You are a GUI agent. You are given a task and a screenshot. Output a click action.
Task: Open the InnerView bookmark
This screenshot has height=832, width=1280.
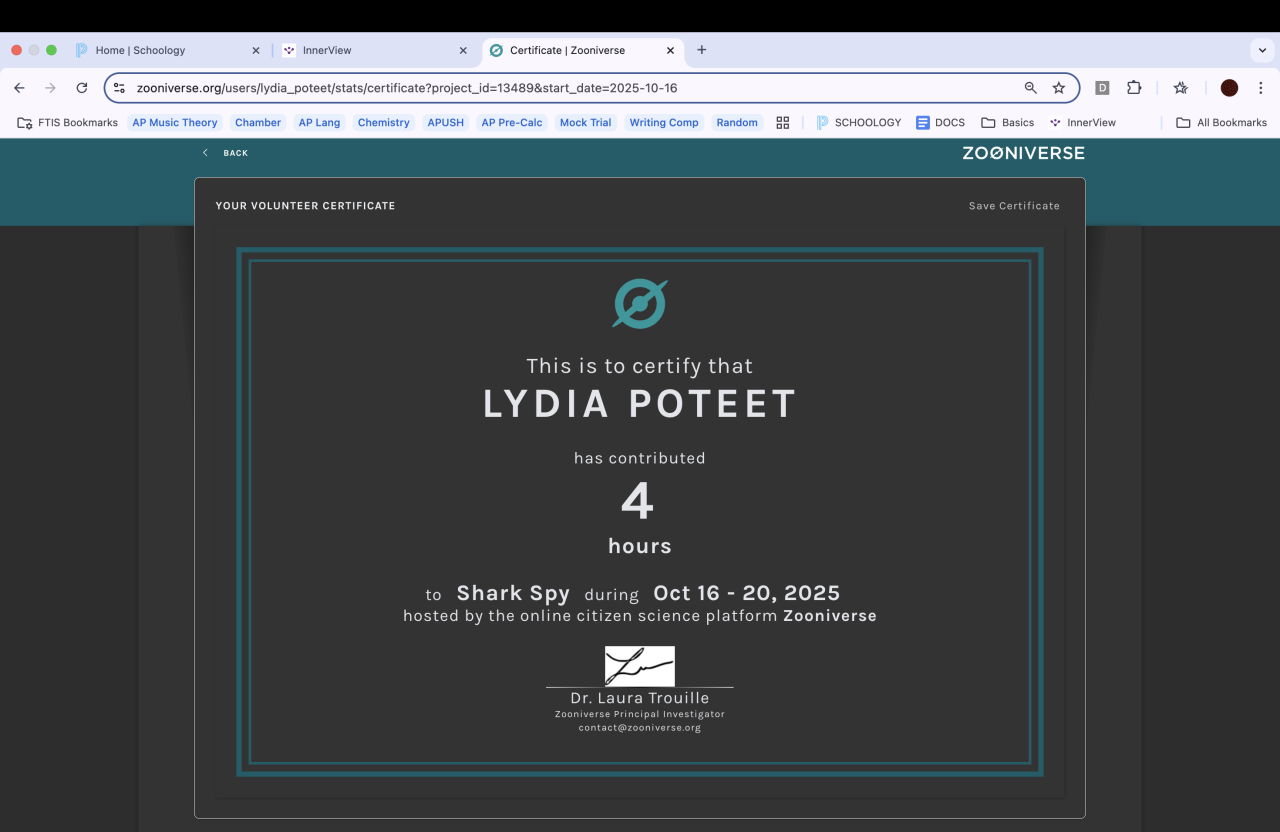[x=1083, y=122]
